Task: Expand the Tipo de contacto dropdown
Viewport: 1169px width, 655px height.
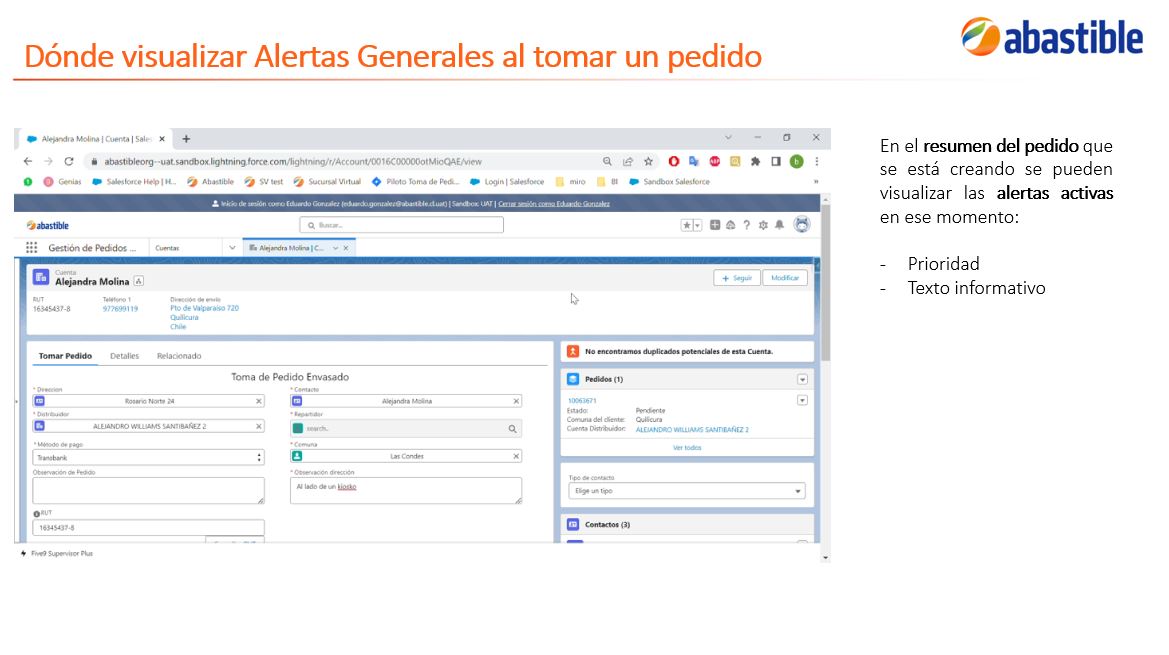Action: 687,491
